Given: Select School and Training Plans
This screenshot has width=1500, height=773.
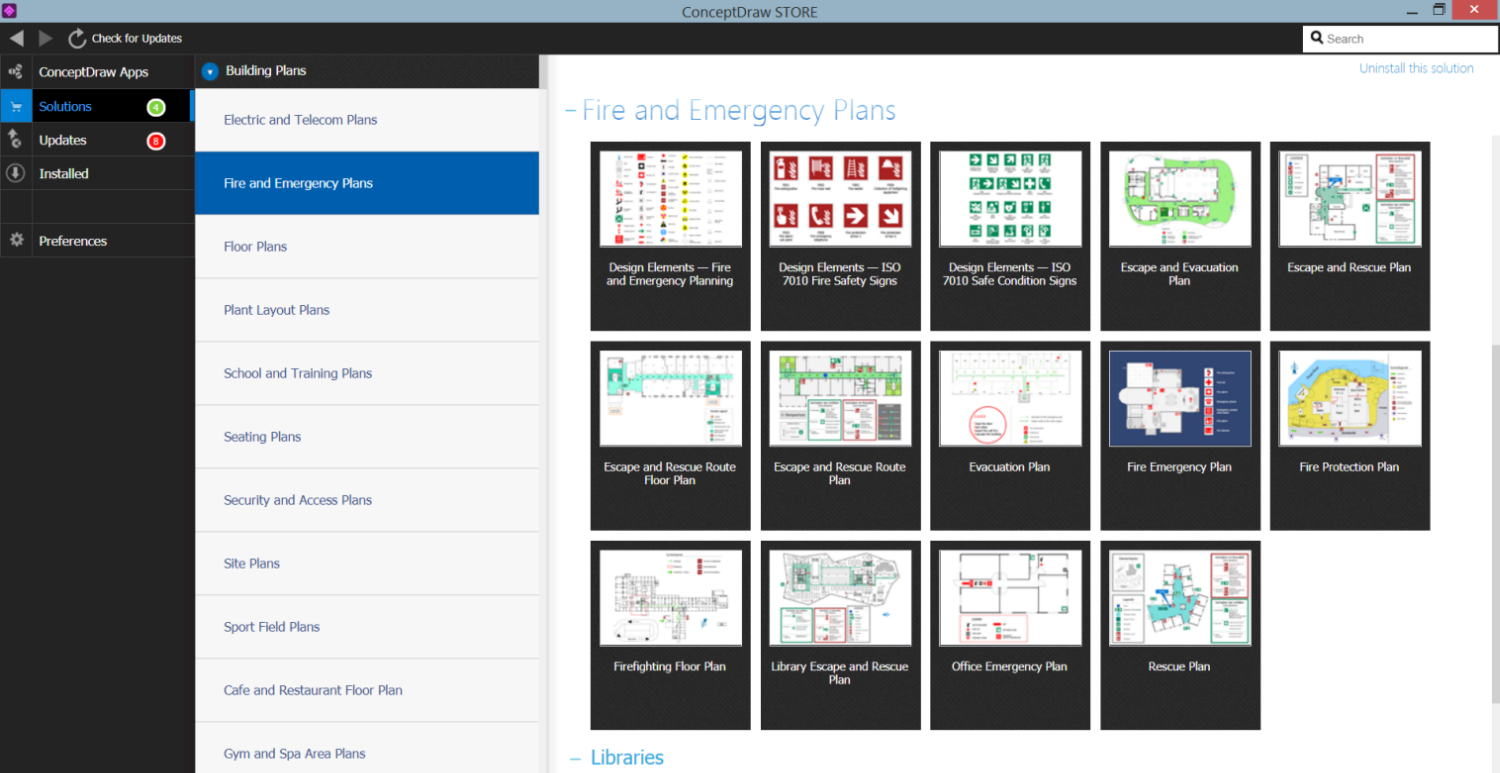Looking at the screenshot, I should (367, 373).
